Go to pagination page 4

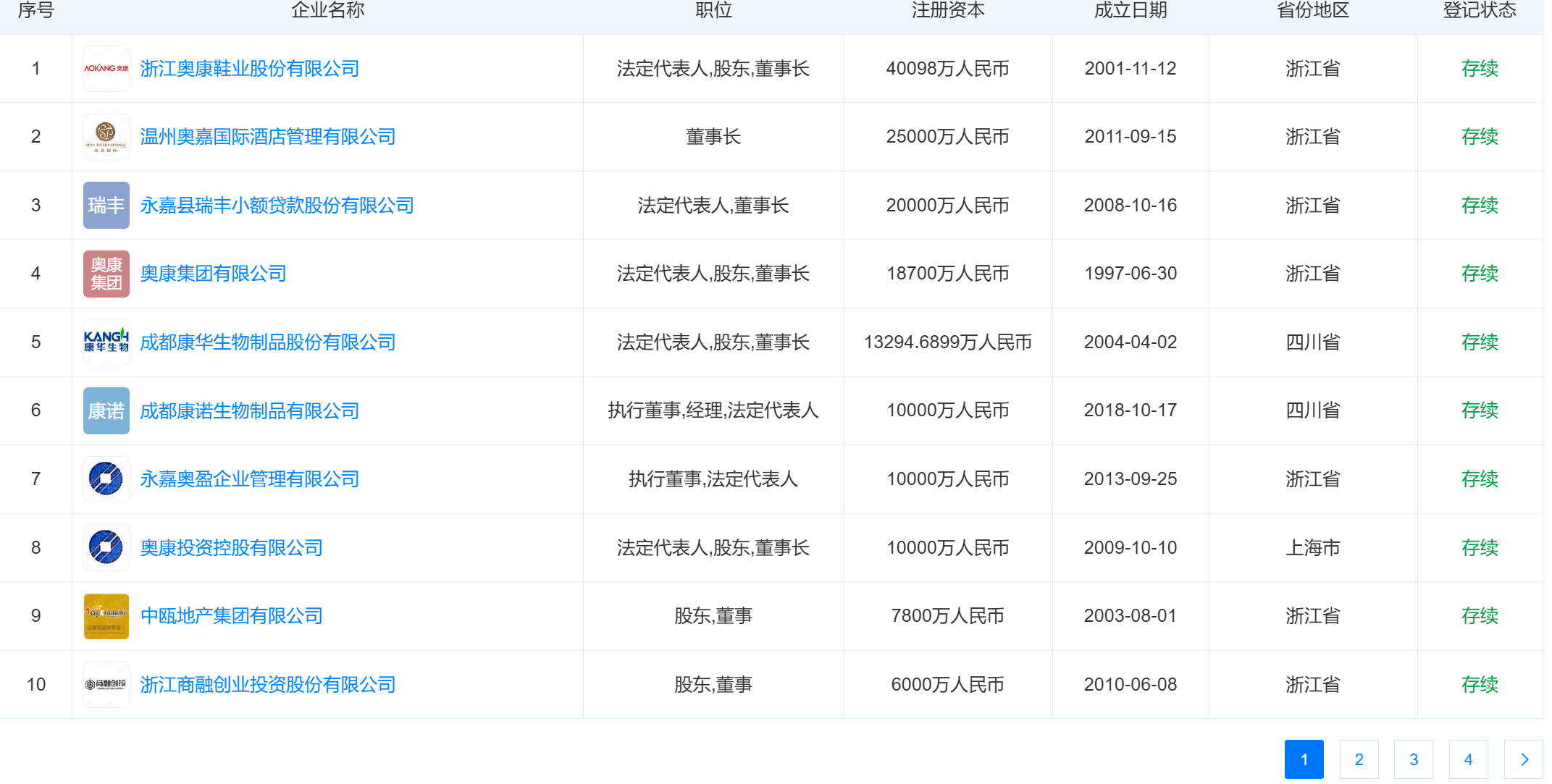tap(1468, 759)
